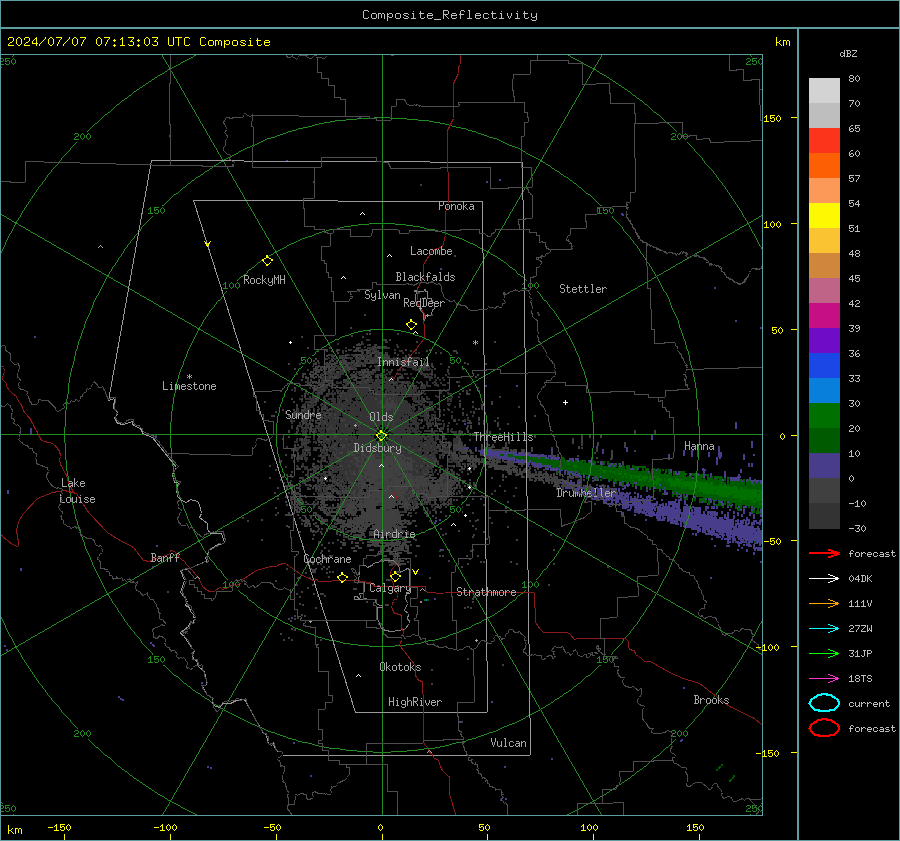Click the Drumheller label
Screen dimensions: 900x841
586,493
